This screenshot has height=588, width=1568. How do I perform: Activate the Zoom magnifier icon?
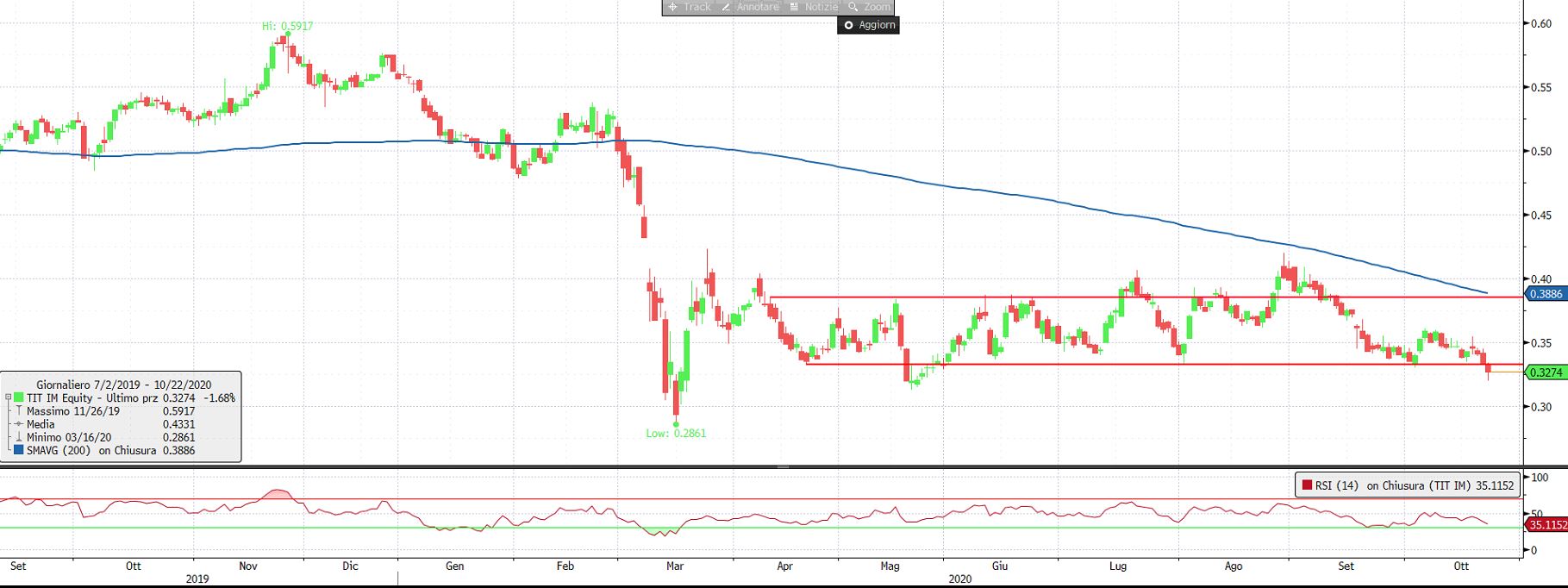click(853, 7)
